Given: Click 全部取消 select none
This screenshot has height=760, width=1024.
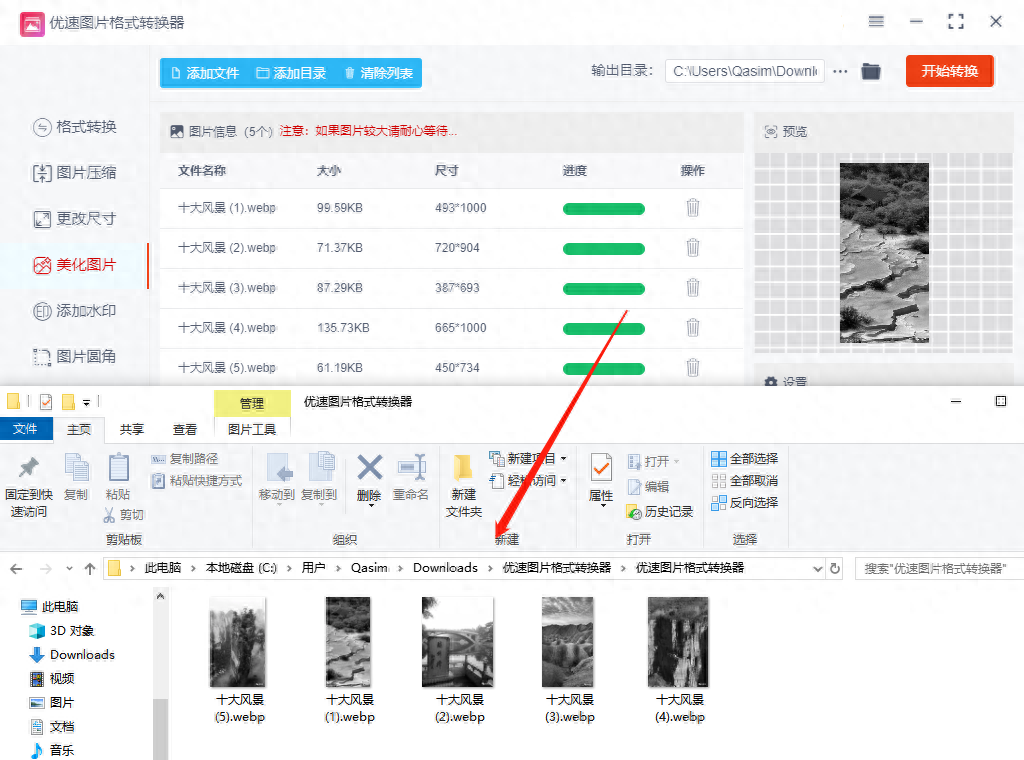Looking at the screenshot, I should tap(744, 481).
